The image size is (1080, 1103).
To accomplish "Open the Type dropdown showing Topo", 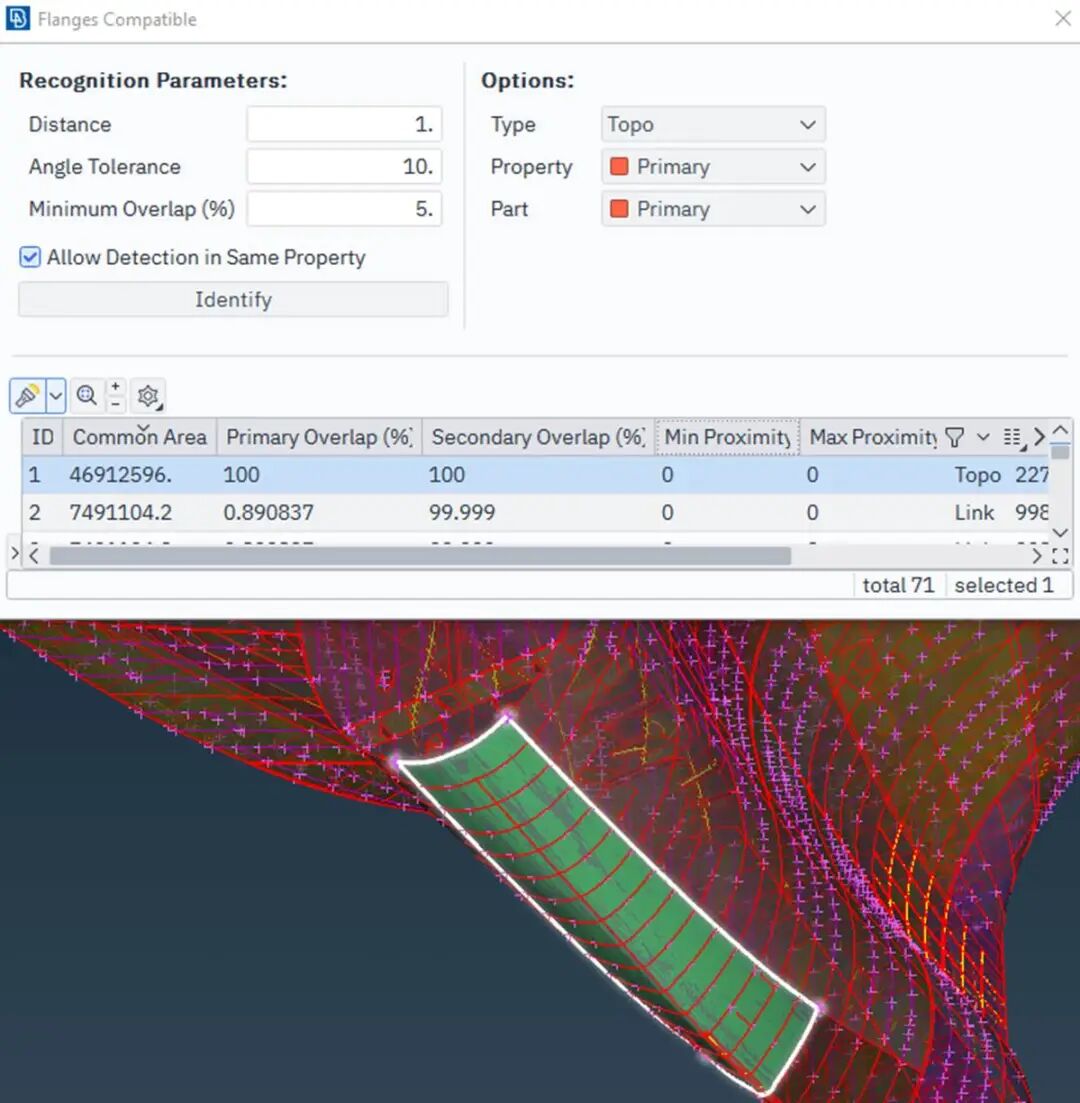I will [712, 125].
